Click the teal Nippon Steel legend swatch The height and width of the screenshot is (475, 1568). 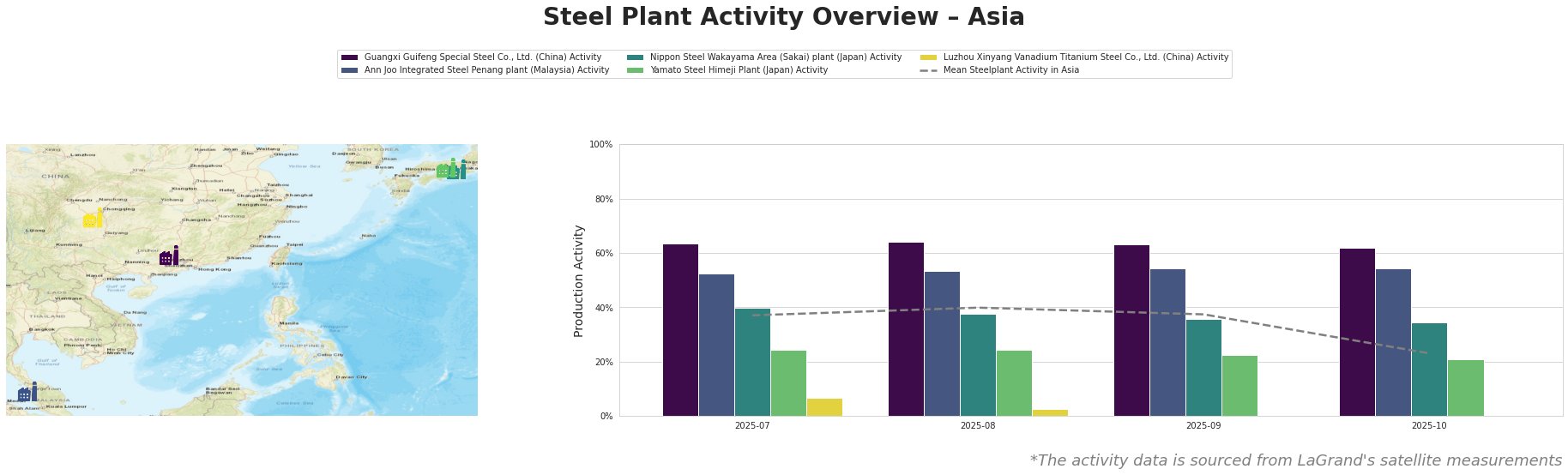pyautogui.click(x=635, y=57)
